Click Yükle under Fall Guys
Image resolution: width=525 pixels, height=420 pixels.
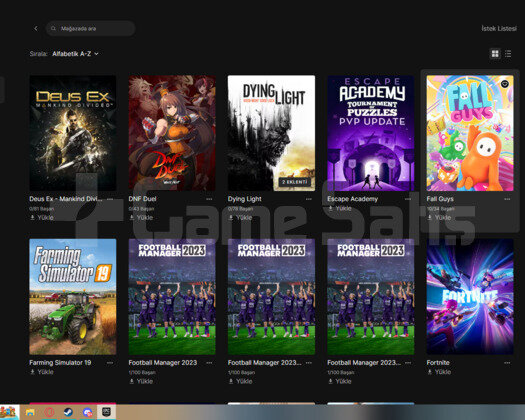pyautogui.click(x=439, y=218)
